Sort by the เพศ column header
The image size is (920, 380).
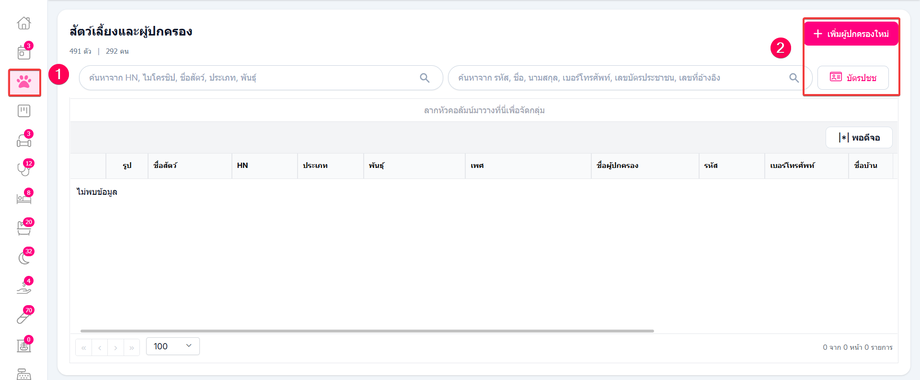[x=527, y=166]
